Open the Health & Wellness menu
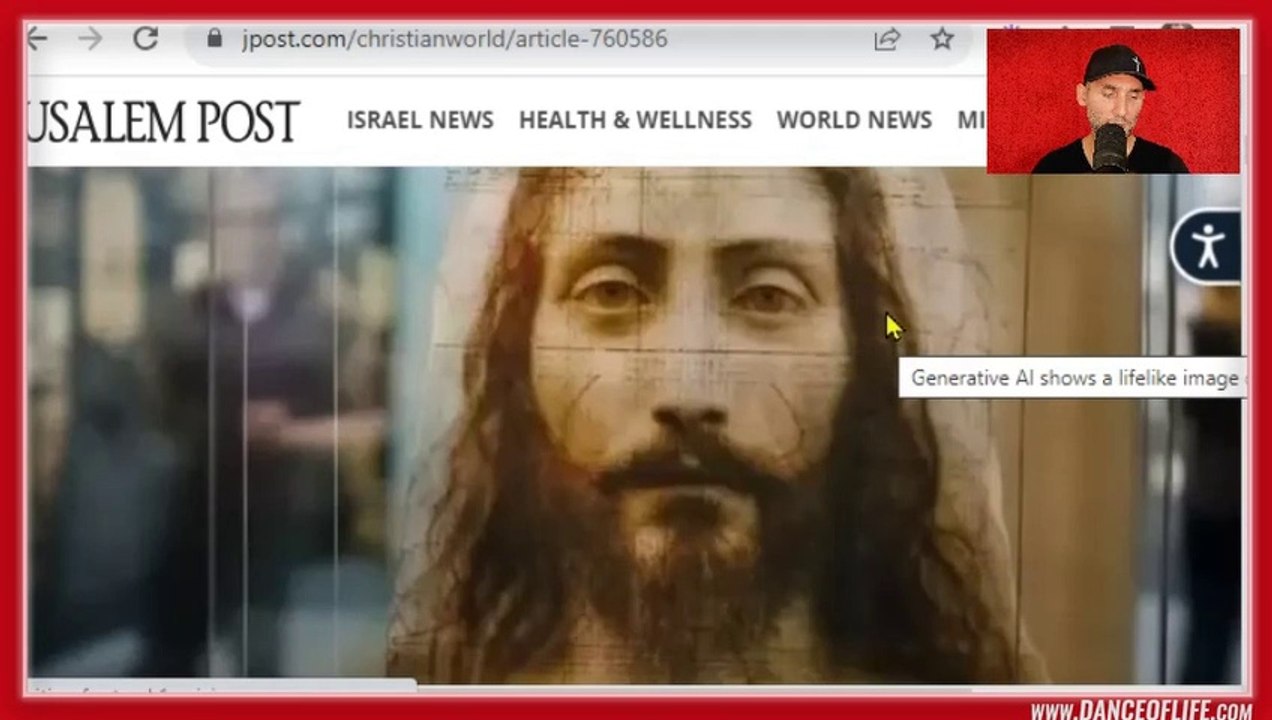 click(635, 120)
